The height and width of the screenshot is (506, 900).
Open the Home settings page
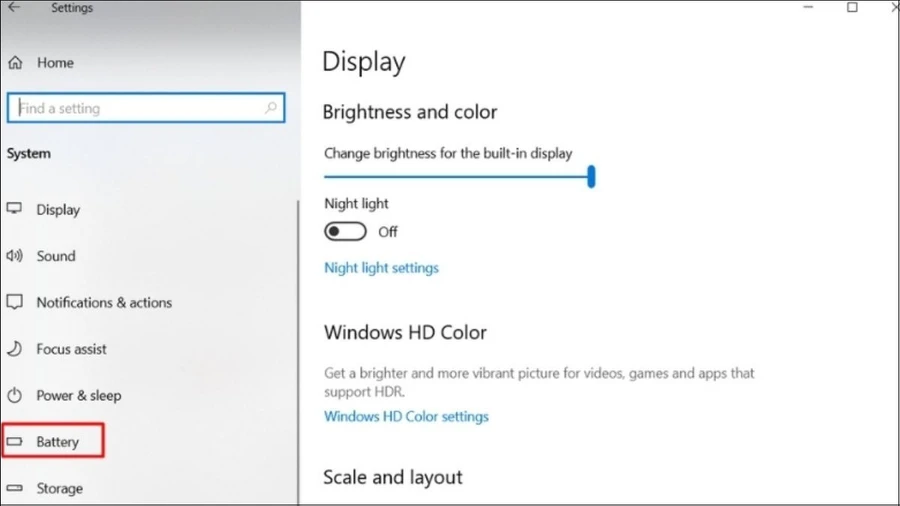[x=55, y=63]
